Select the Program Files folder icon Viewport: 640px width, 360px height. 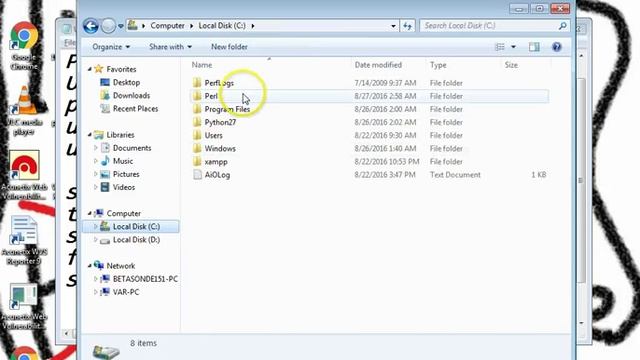pos(197,109)
